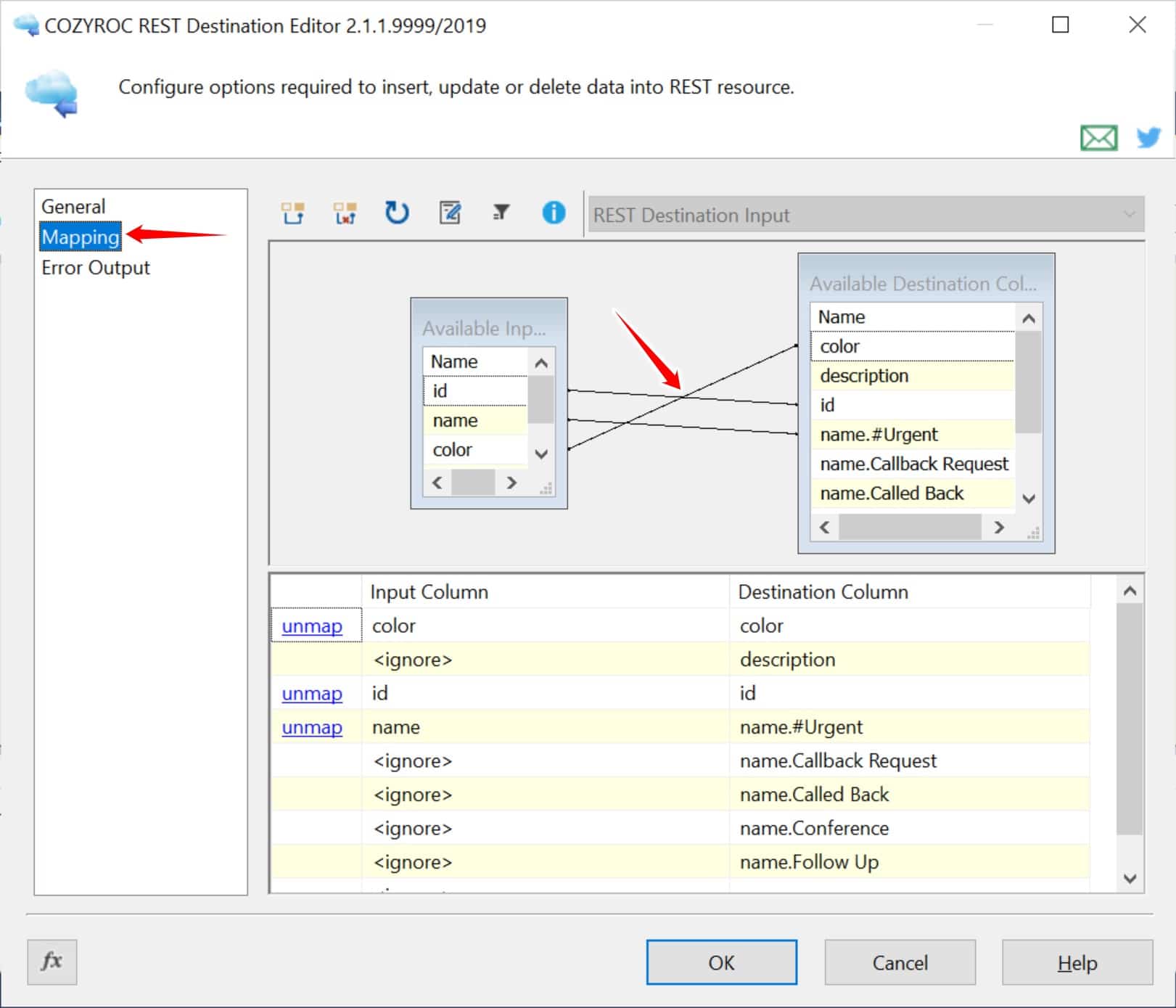Image resolution: width=1176 pixels, height=1008 pixels.
Task: Select the General page
Action: coord(73,206)
